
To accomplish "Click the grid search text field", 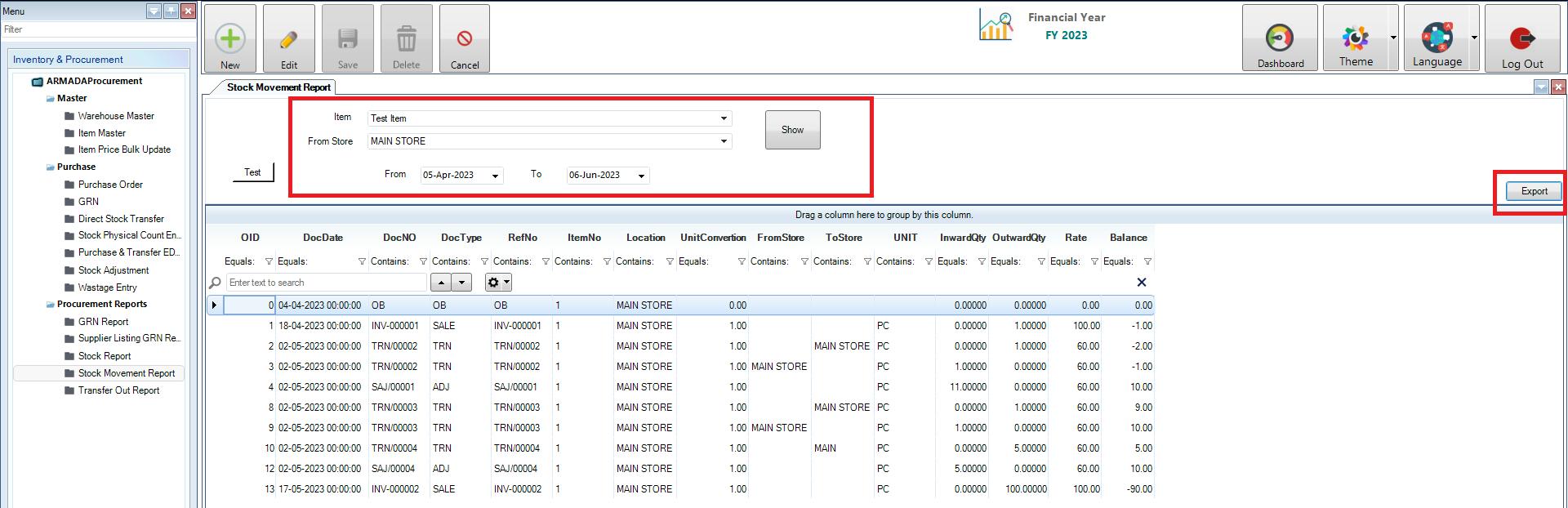I will [326, 283].
